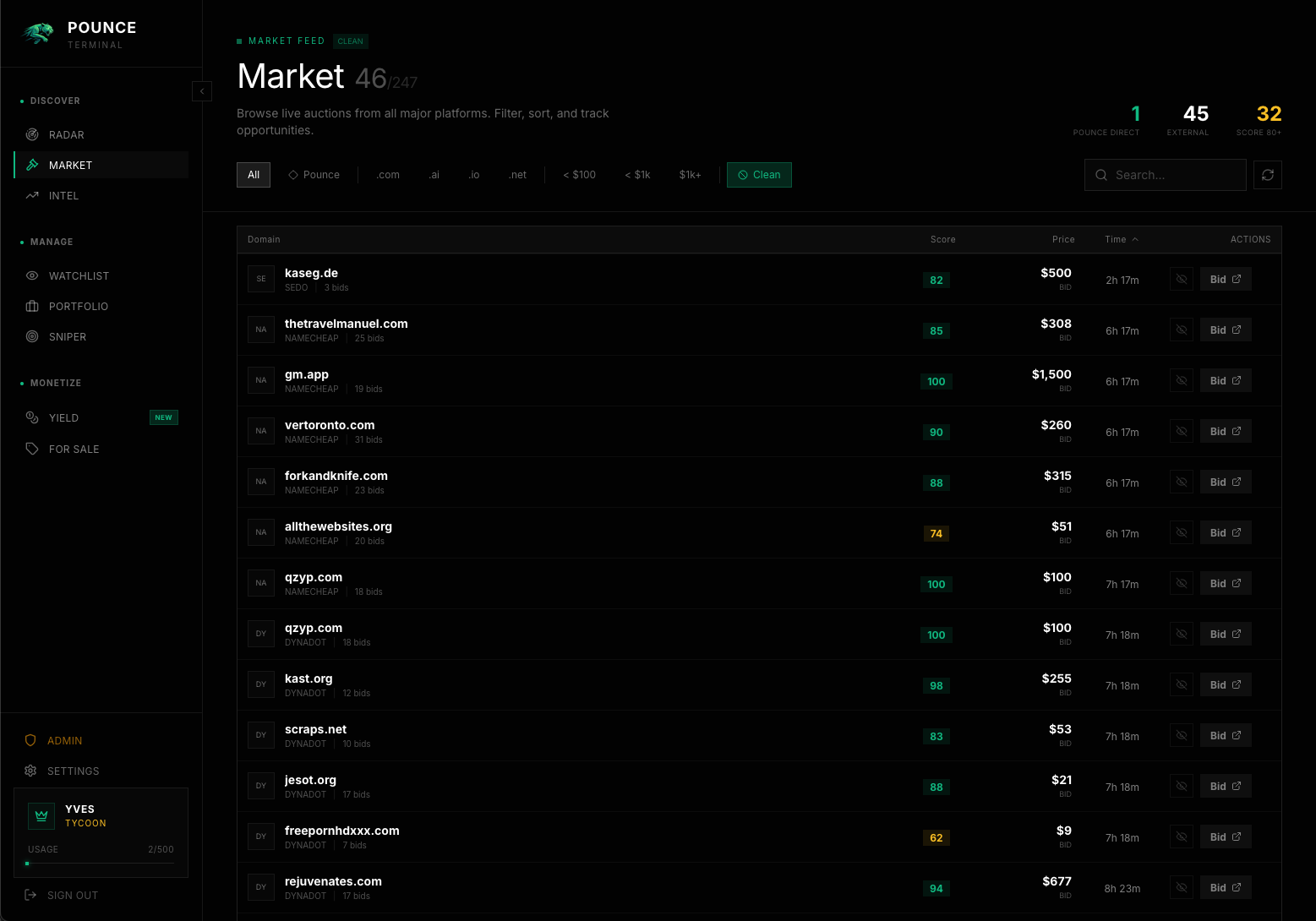The image size is (1316, 921).
Task: Filter by .net domains
Action: 517,175
